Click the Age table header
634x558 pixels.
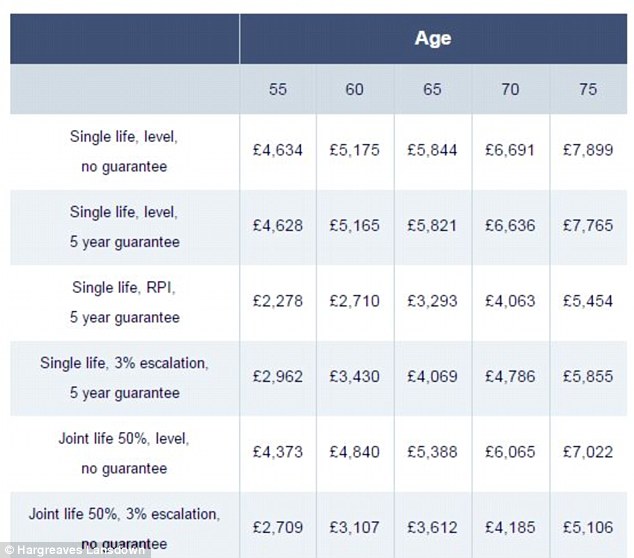433,38
